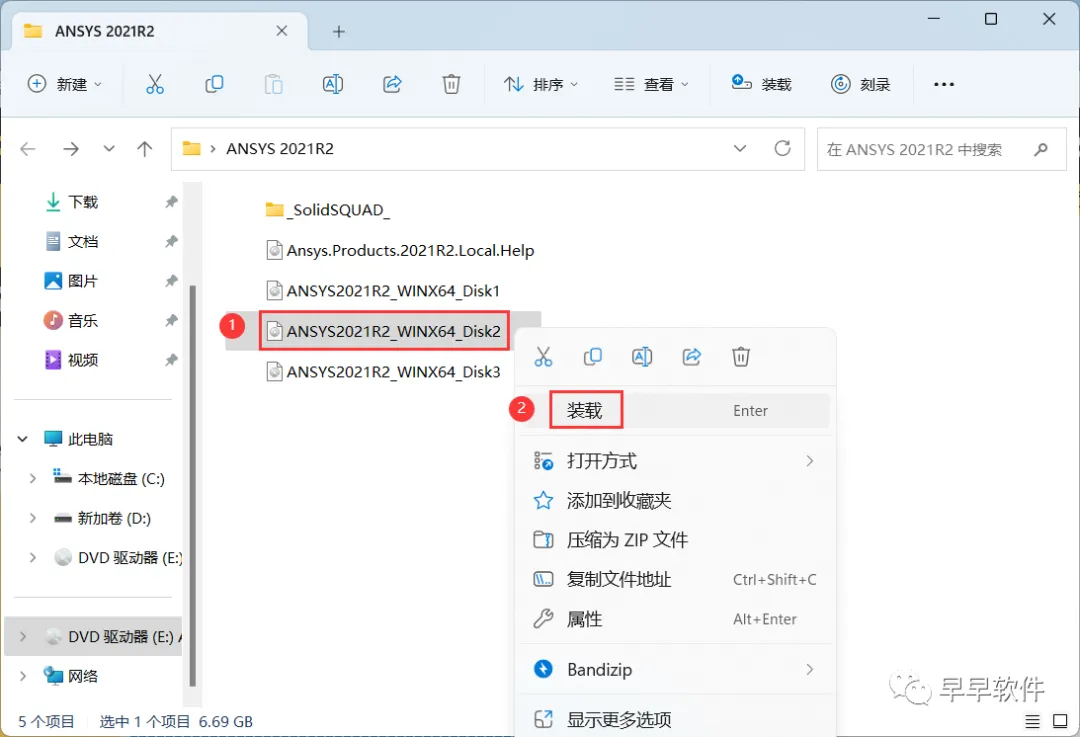
Task: Refresh the ANSYS 2021R2 folder
Action: [782, 148]
